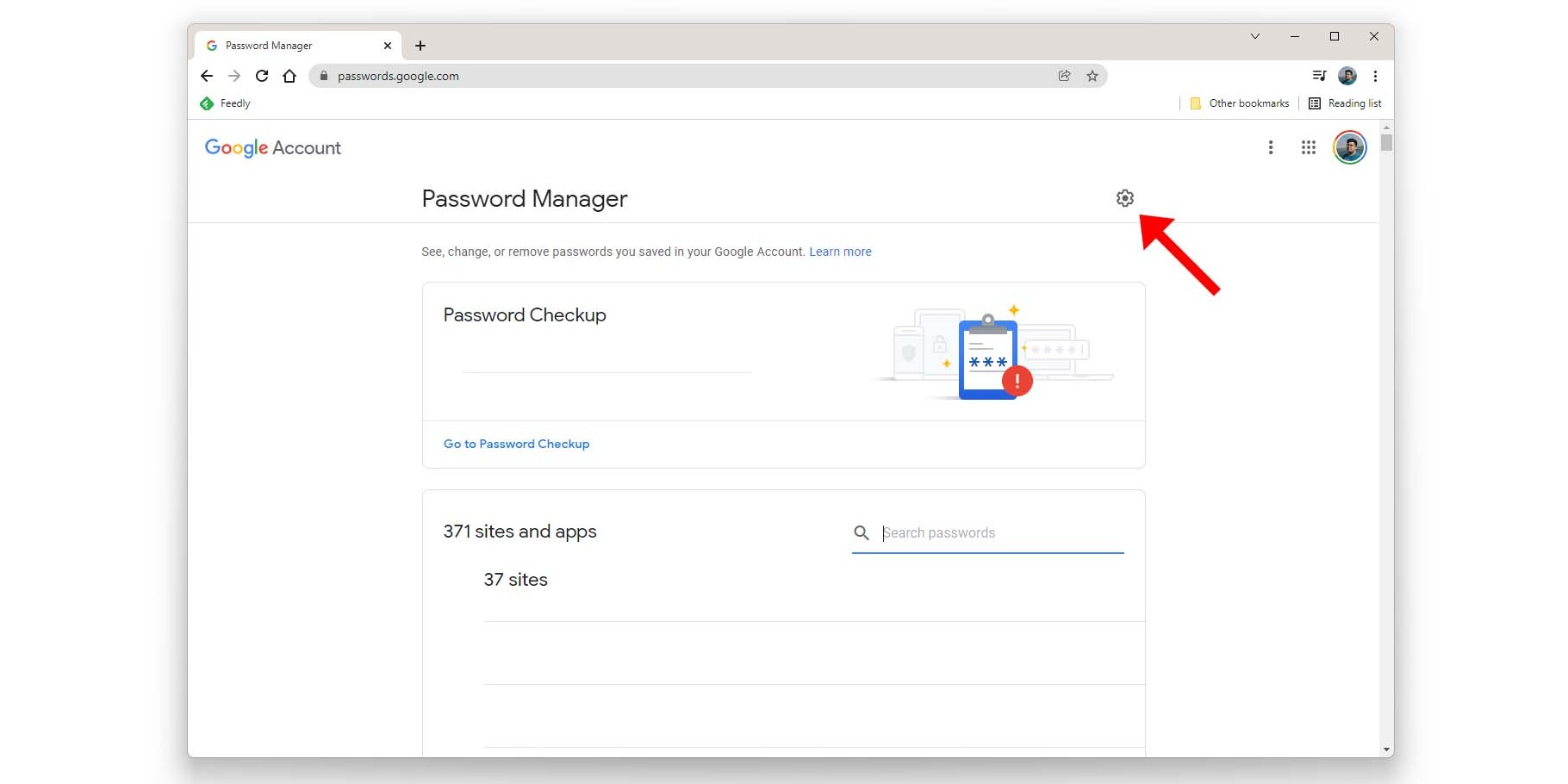
Task: Click the browser Home icon
Action: (x=289, y=76)
